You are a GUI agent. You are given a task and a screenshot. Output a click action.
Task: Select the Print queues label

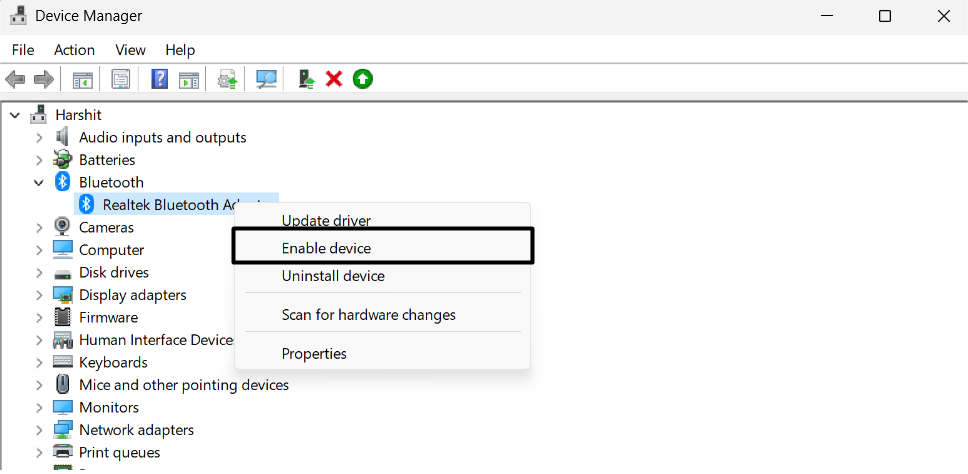point(119,453)
